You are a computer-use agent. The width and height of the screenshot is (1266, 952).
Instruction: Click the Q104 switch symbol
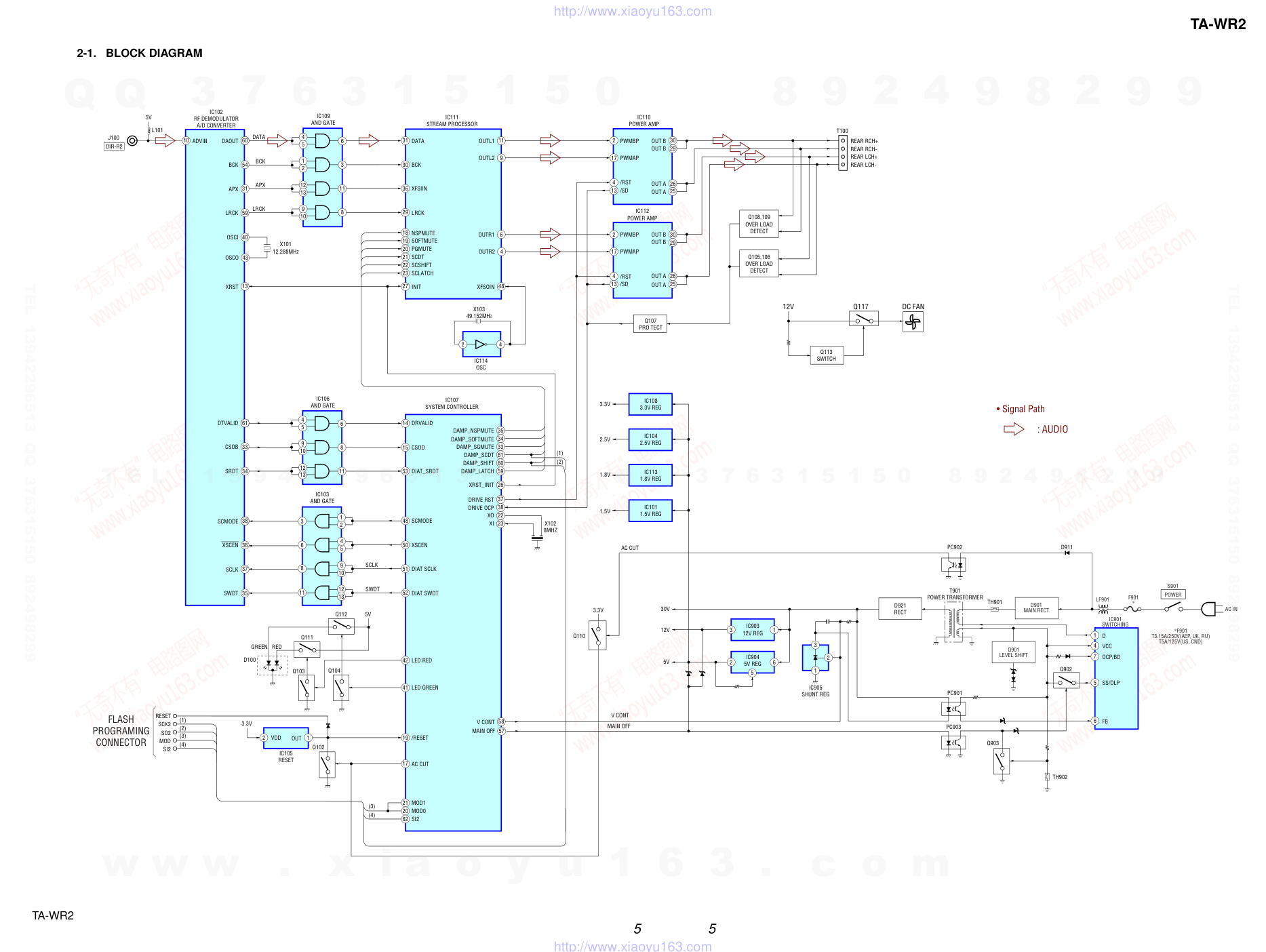[x=341, y=688]
